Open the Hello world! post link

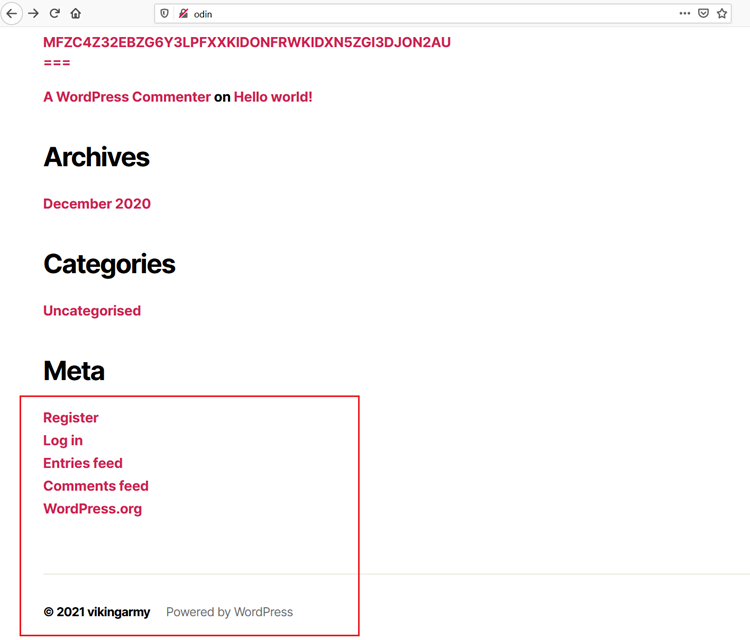tap(273, 97)
